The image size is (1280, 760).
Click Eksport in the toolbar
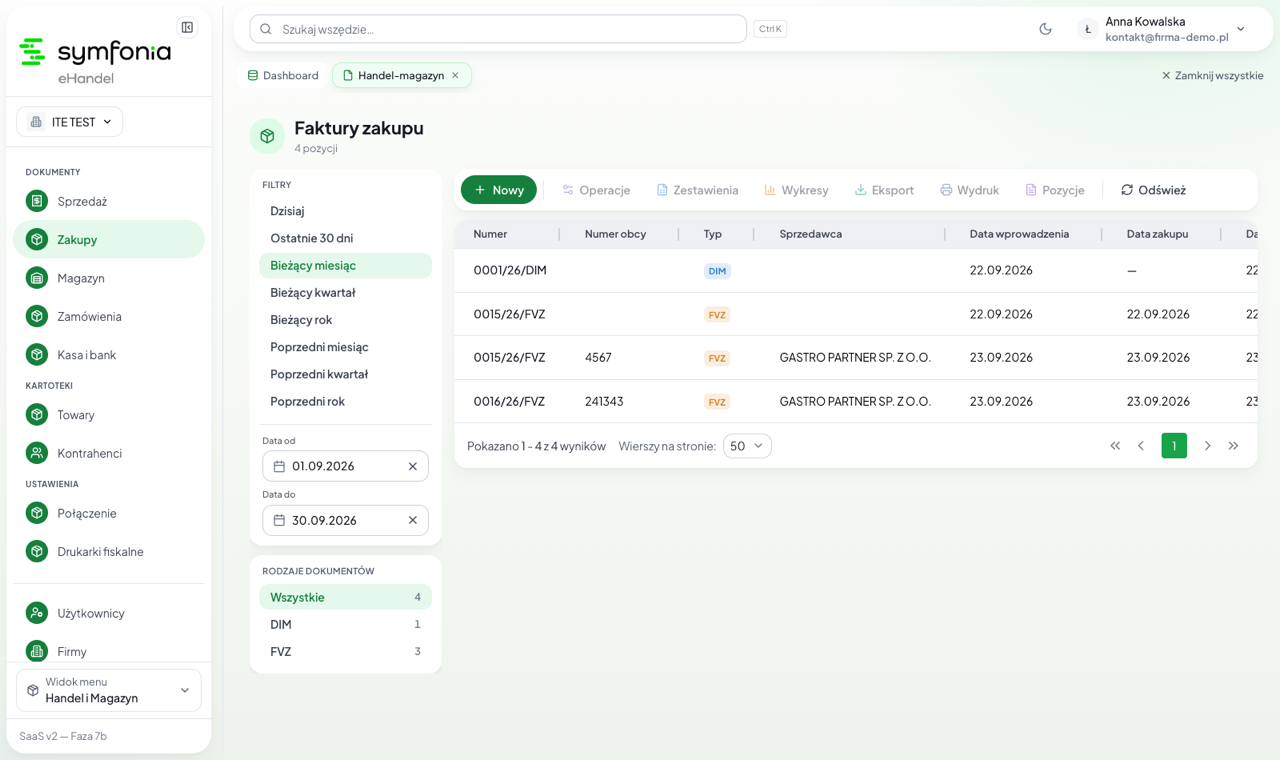tap(884, 190)
